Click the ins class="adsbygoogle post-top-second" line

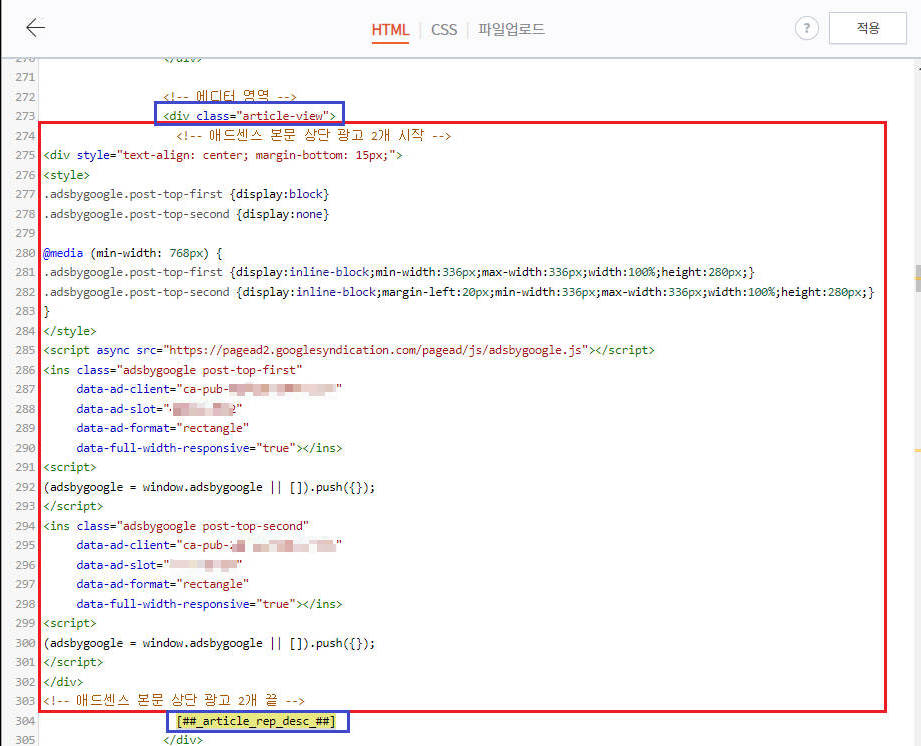(176, 526)
